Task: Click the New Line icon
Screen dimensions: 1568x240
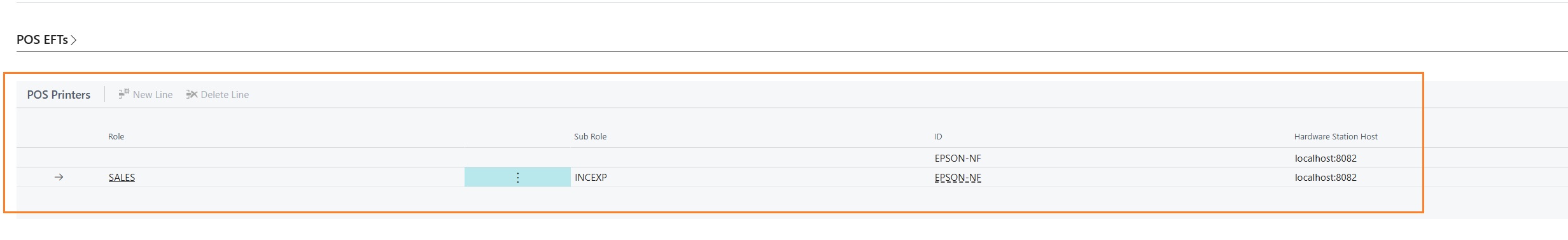Action: (124, 94)
